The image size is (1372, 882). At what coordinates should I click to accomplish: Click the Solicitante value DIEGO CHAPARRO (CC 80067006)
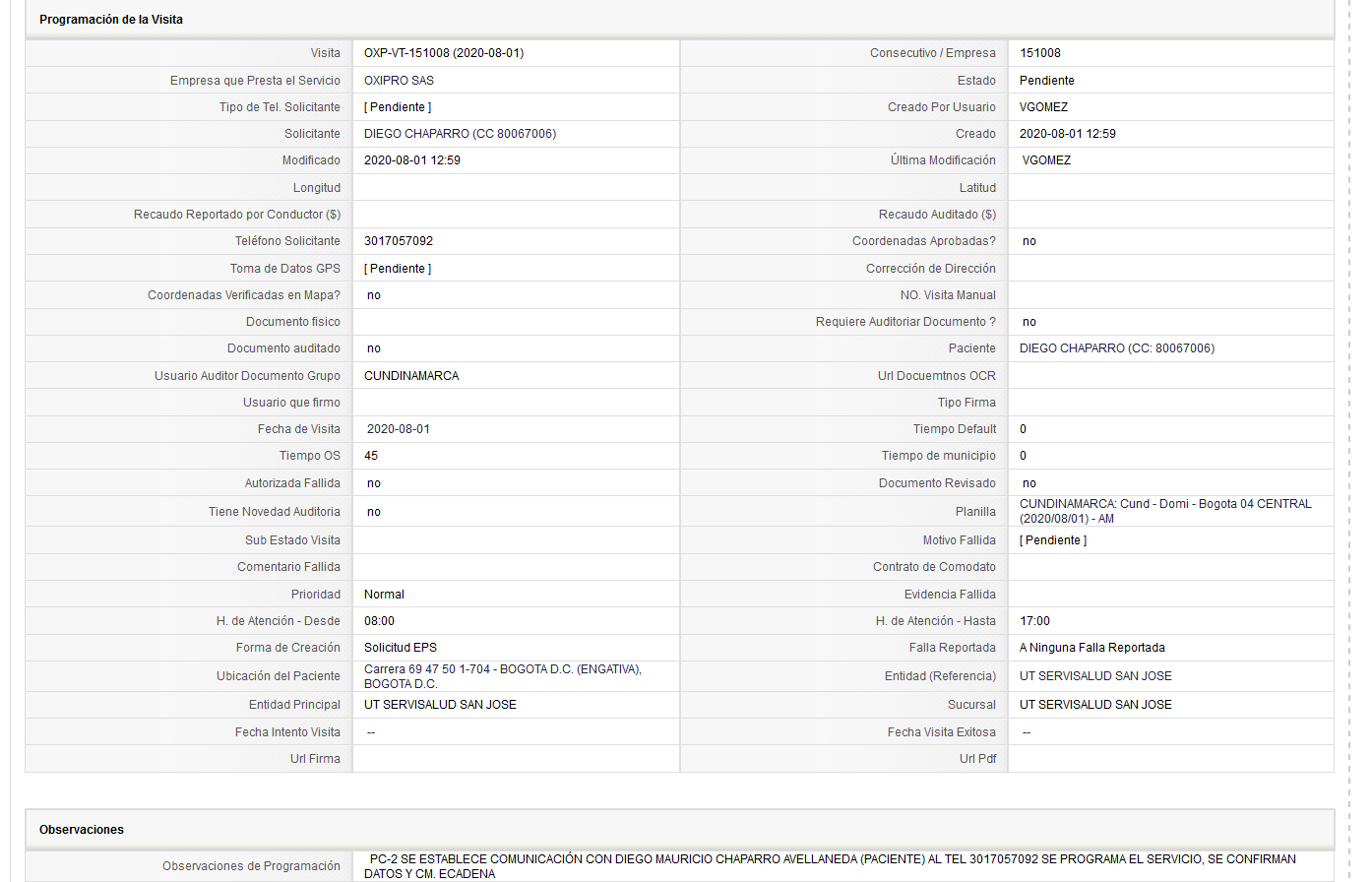[x=460, y=134]
